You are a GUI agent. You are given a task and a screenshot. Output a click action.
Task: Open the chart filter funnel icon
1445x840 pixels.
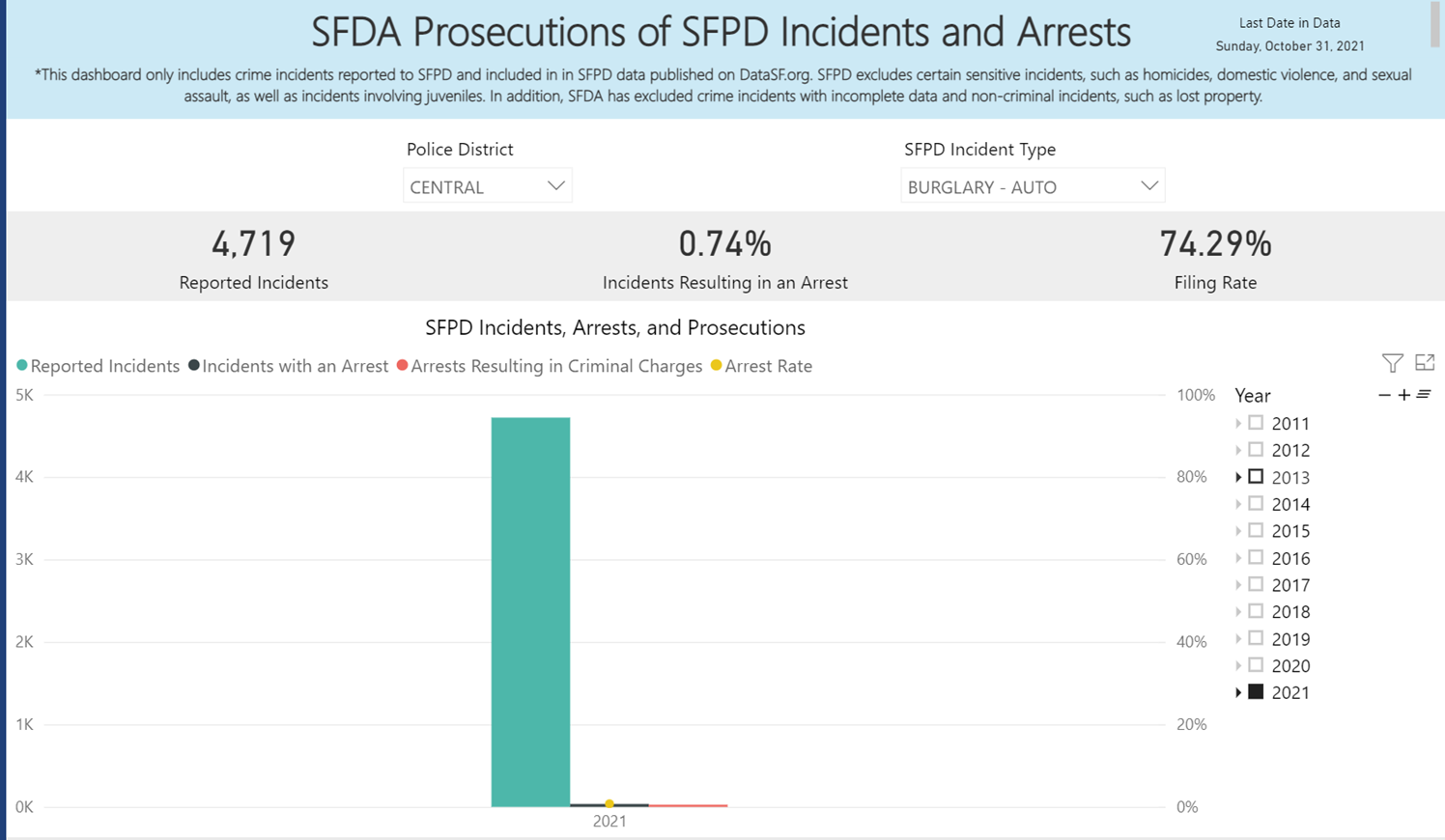(x=1392, y=363)
